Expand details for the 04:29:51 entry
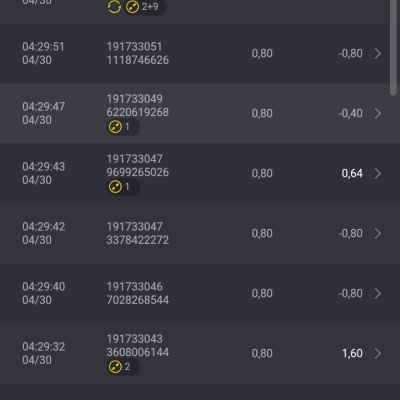400x400 pixels. [x=378, y=53]
